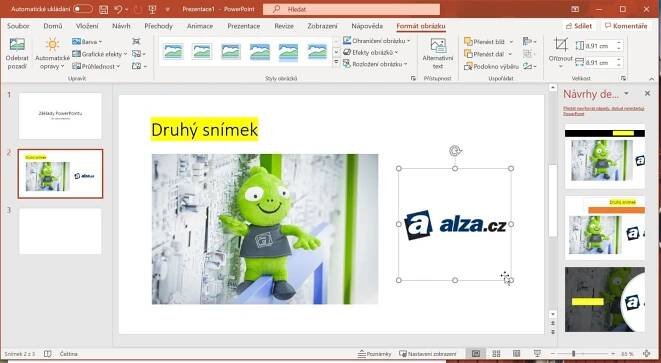Click the Save disk icon
Viewport: 661px width, 363px height.
point(103,9)
